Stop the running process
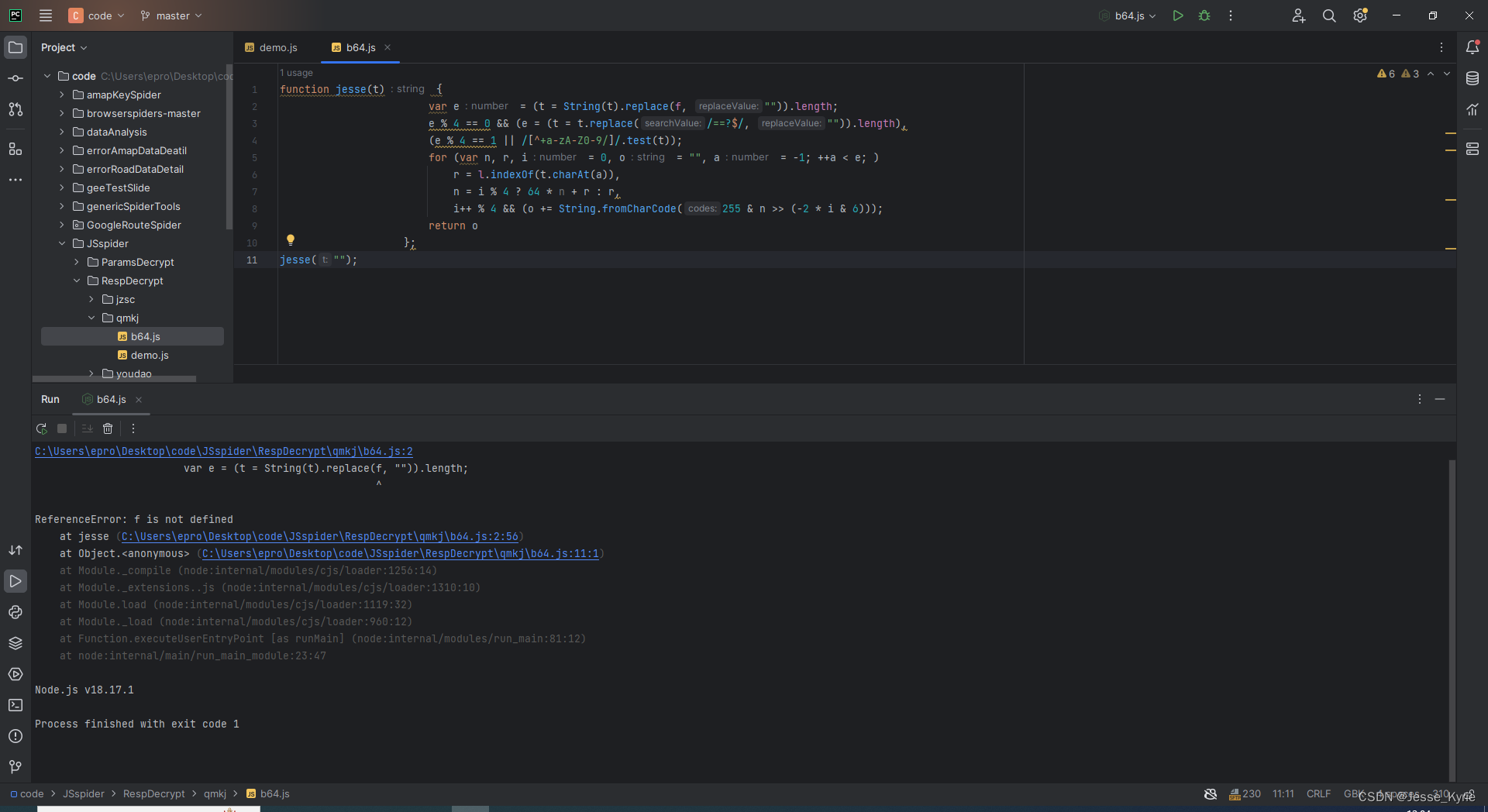This screenshot has height=812, width=1488. [x=62, y=428]
